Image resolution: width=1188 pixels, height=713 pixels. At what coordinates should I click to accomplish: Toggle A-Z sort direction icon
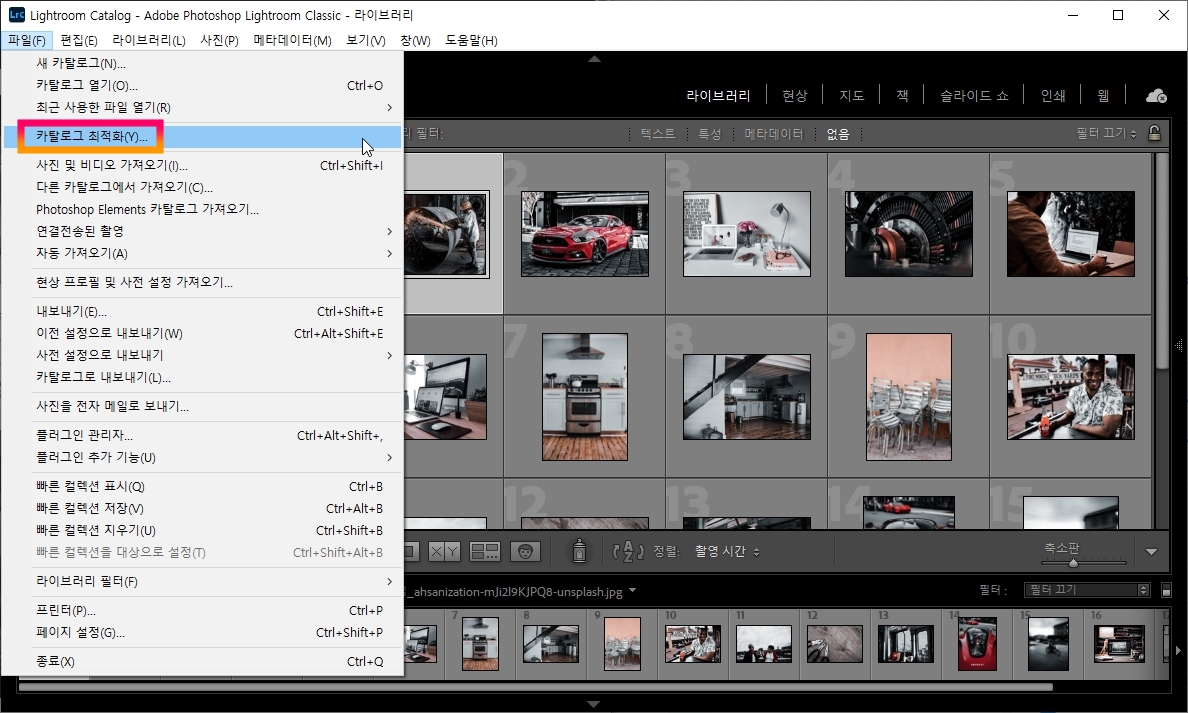[628, 552]
